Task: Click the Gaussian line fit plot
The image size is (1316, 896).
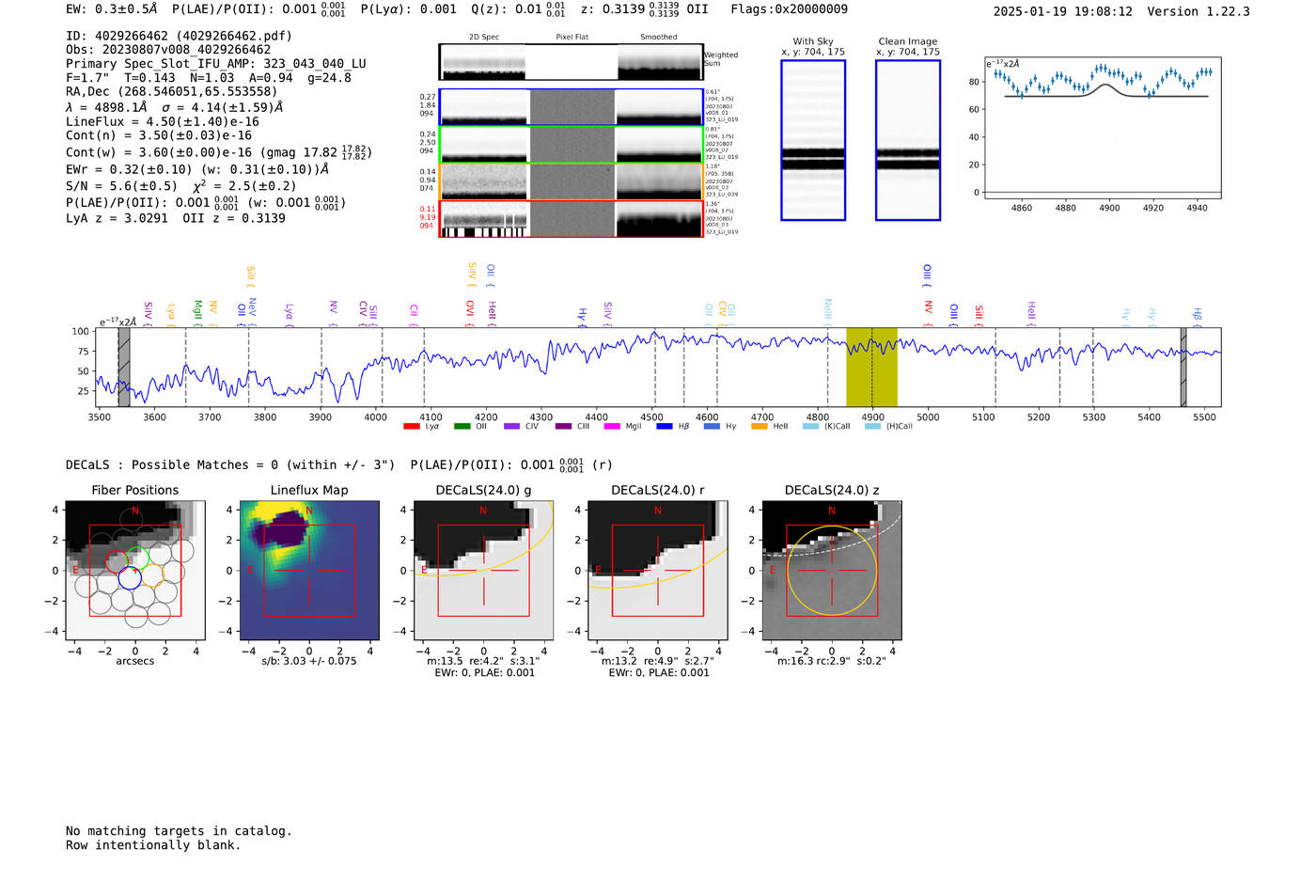Action: (1103, 128)
